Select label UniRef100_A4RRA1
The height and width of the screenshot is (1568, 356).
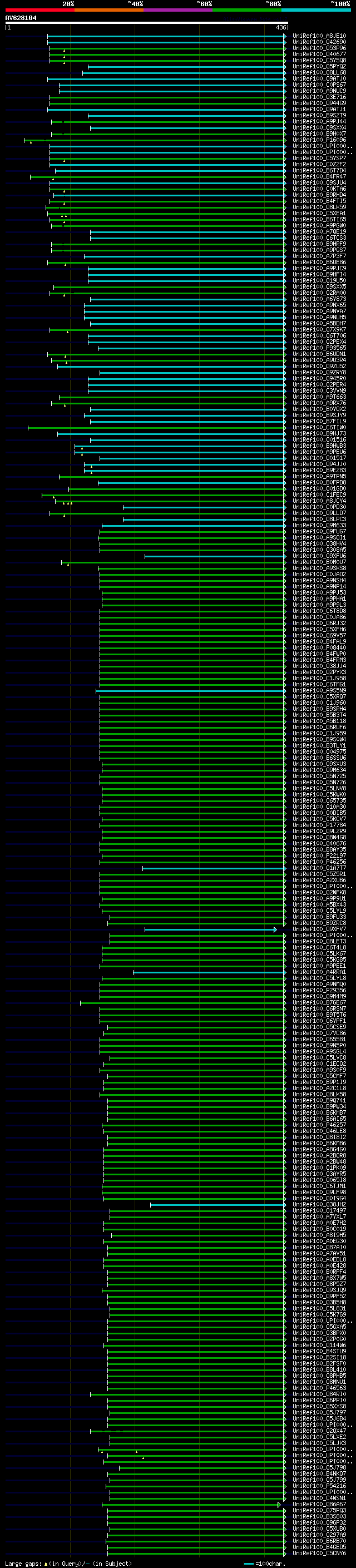click(319, 972)
